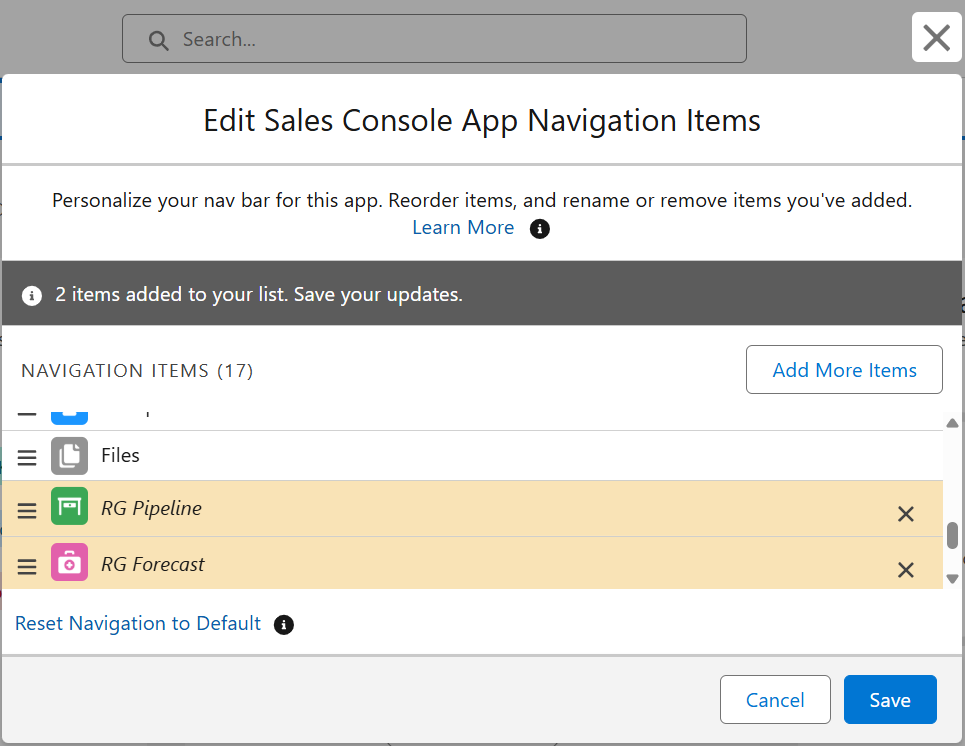Click the green RG Pipeline icon
Image resolution: width=965 pixels, height=746 pixels.
point(69,506)
